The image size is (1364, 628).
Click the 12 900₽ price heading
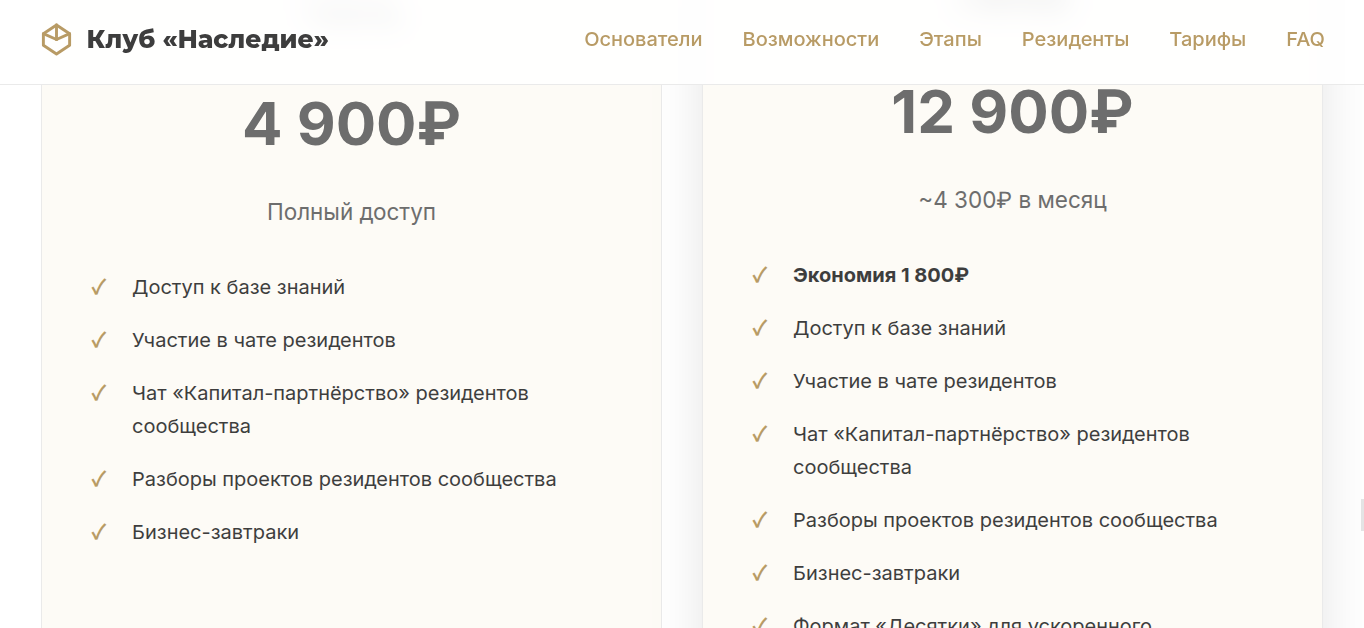pyautogui.click(x=1012, y=113)
